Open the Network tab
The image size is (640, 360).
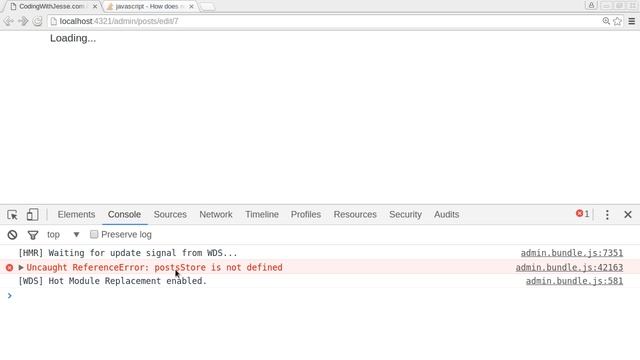pyautogui.click(x=216, y=214)
